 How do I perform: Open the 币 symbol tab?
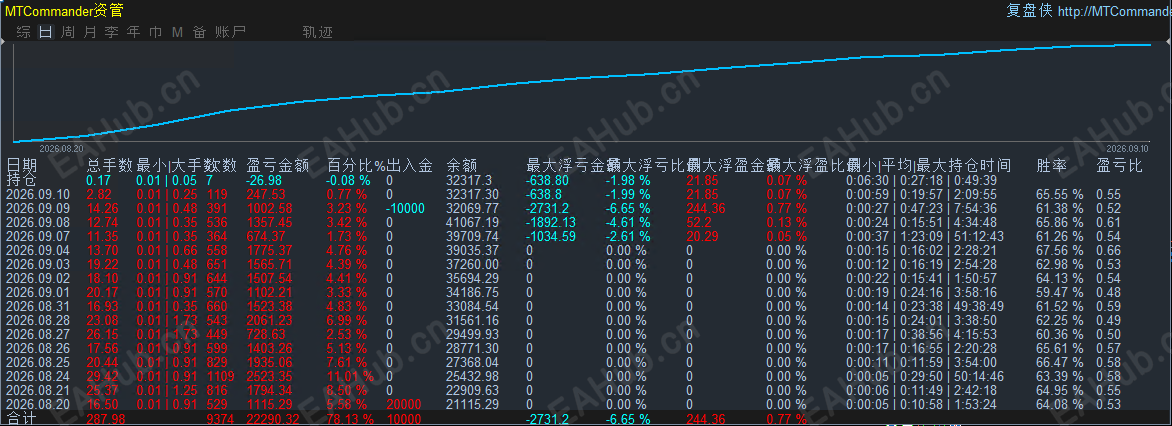(155, 31)
